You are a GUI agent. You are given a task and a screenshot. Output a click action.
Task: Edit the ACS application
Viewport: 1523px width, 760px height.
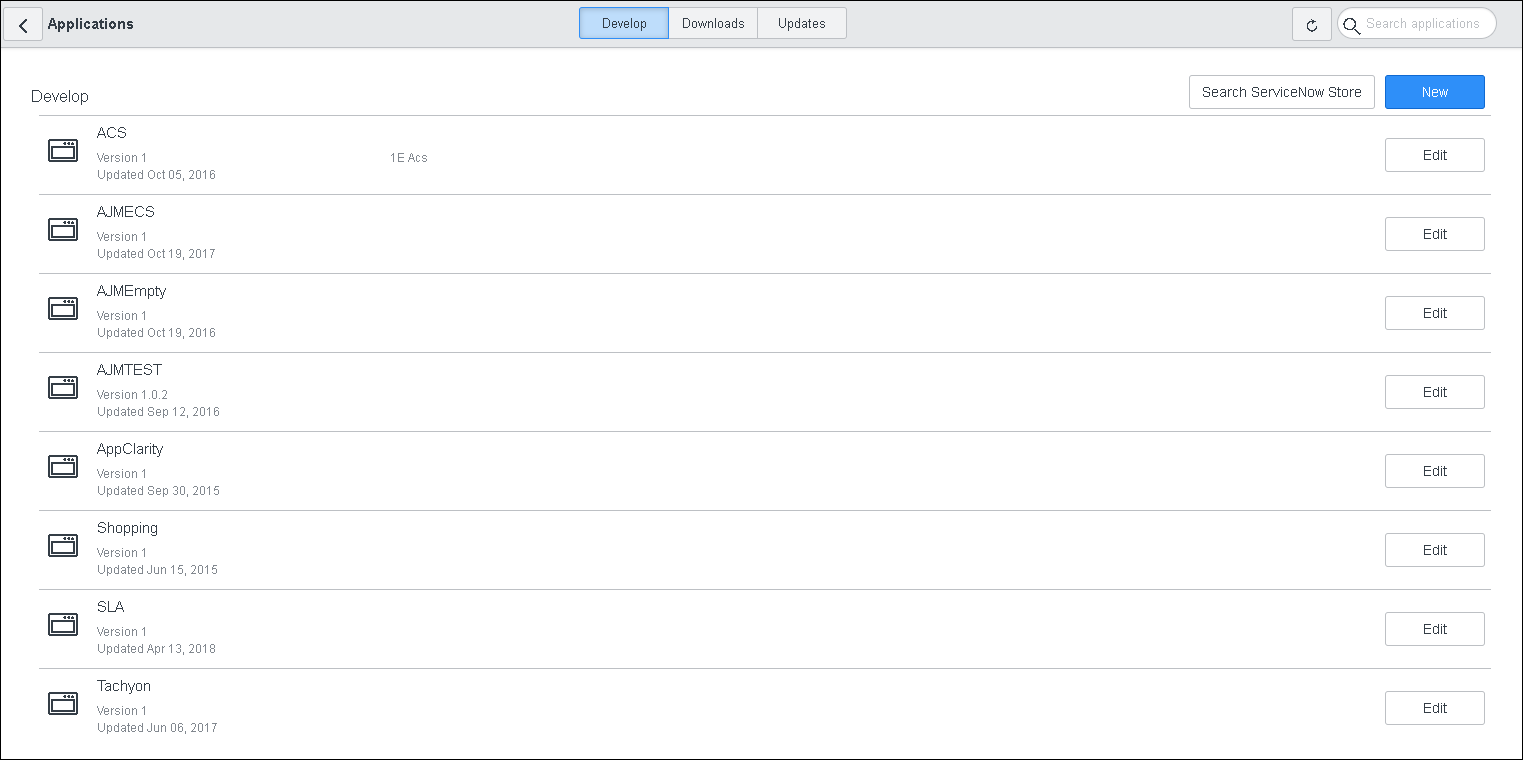click(x=1434, y=155)
